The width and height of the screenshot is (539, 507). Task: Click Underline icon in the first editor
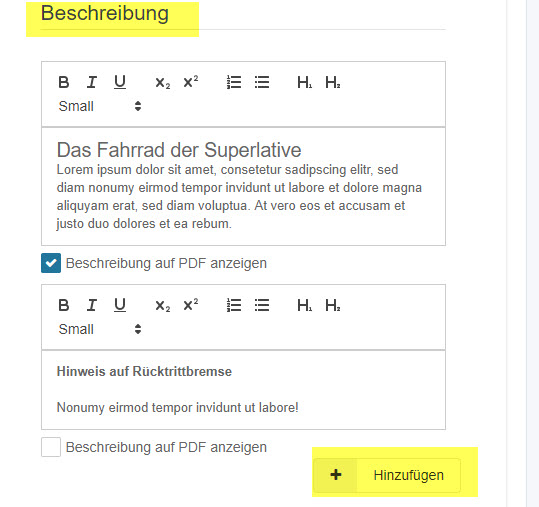[x=120, y=82]
